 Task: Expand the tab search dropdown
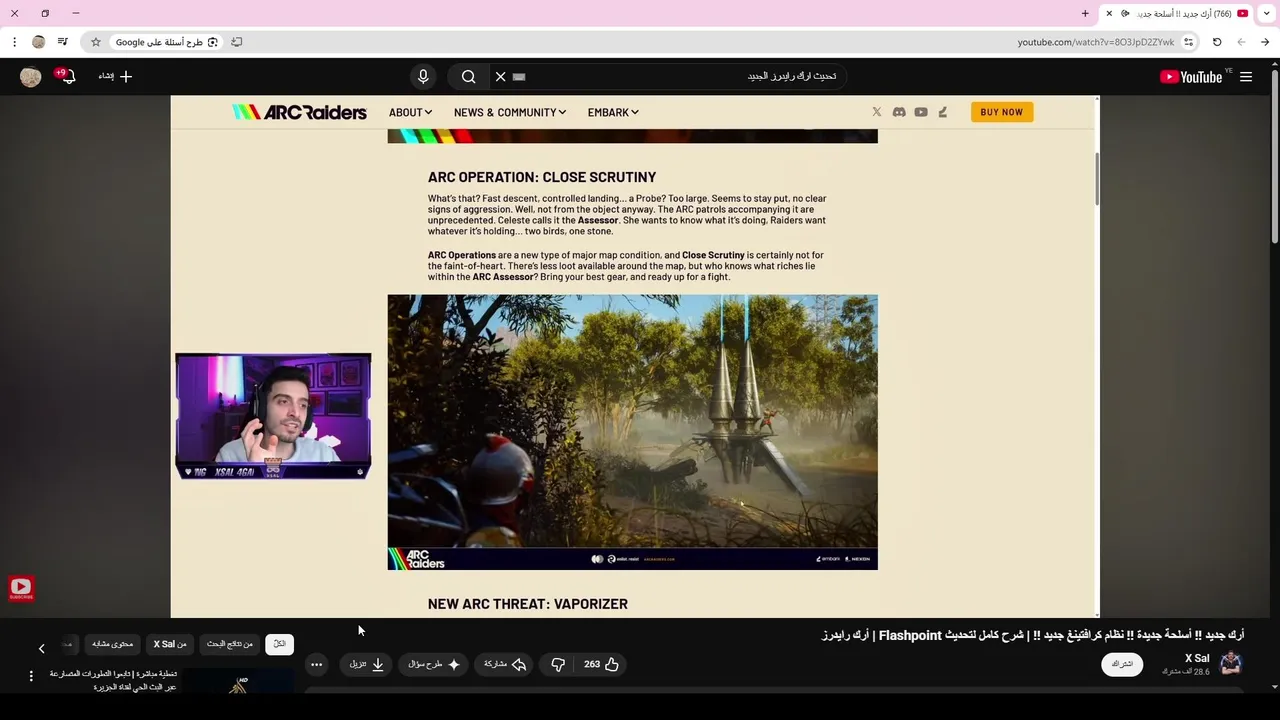click(x=1266, y=13)
